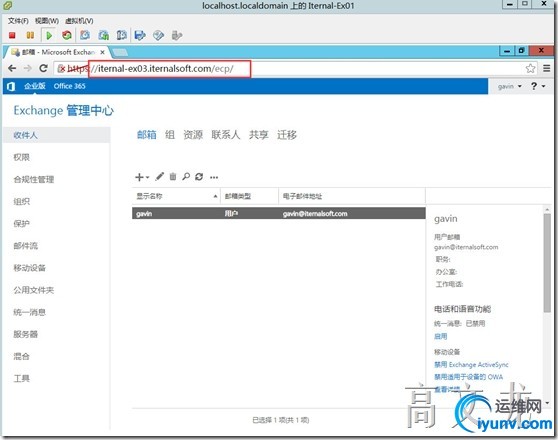Viewport: 558px width, 440px height.
Task: Switch to the 组 tab
Action: 170,135
